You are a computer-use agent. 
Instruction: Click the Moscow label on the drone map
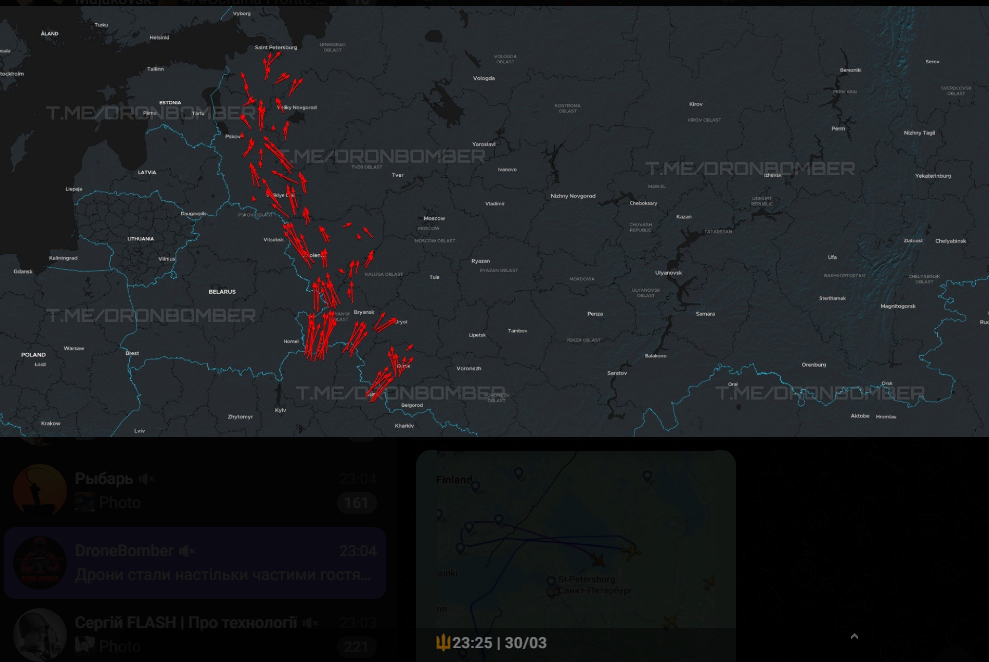pyautogui.click(x=434, y=218)
